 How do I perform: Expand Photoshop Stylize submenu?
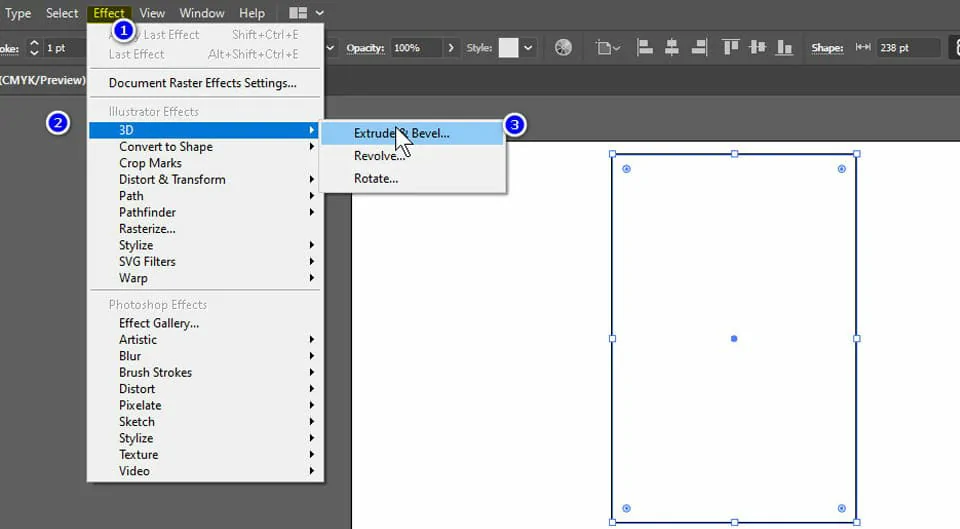tap(204, 438)
